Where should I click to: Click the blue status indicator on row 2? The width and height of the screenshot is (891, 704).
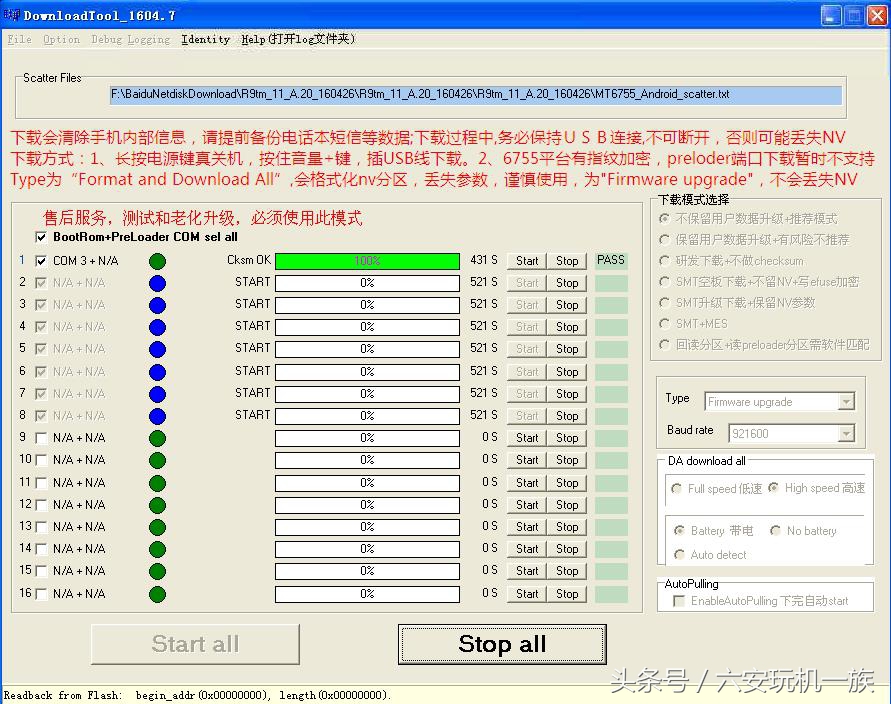(158, 282)
